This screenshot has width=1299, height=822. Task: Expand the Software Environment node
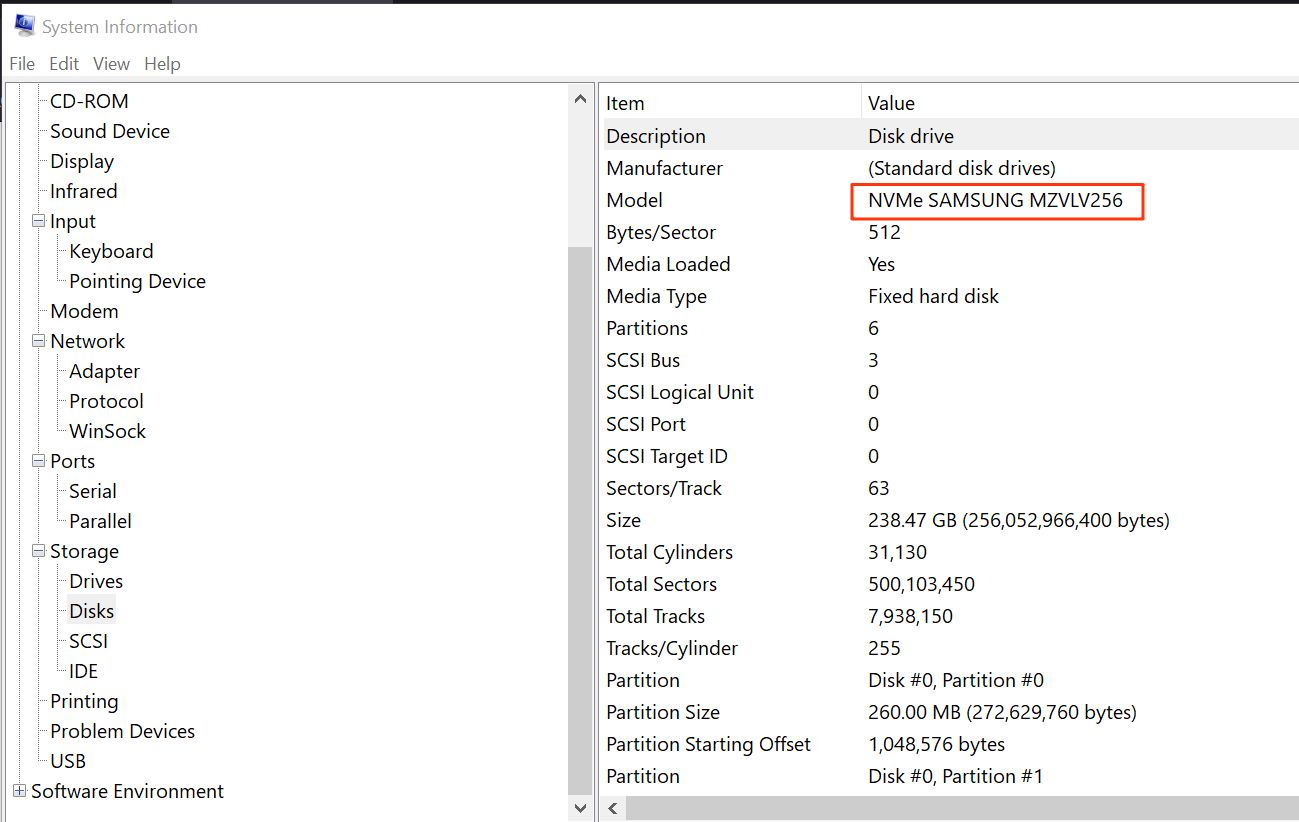pos(19,791)
